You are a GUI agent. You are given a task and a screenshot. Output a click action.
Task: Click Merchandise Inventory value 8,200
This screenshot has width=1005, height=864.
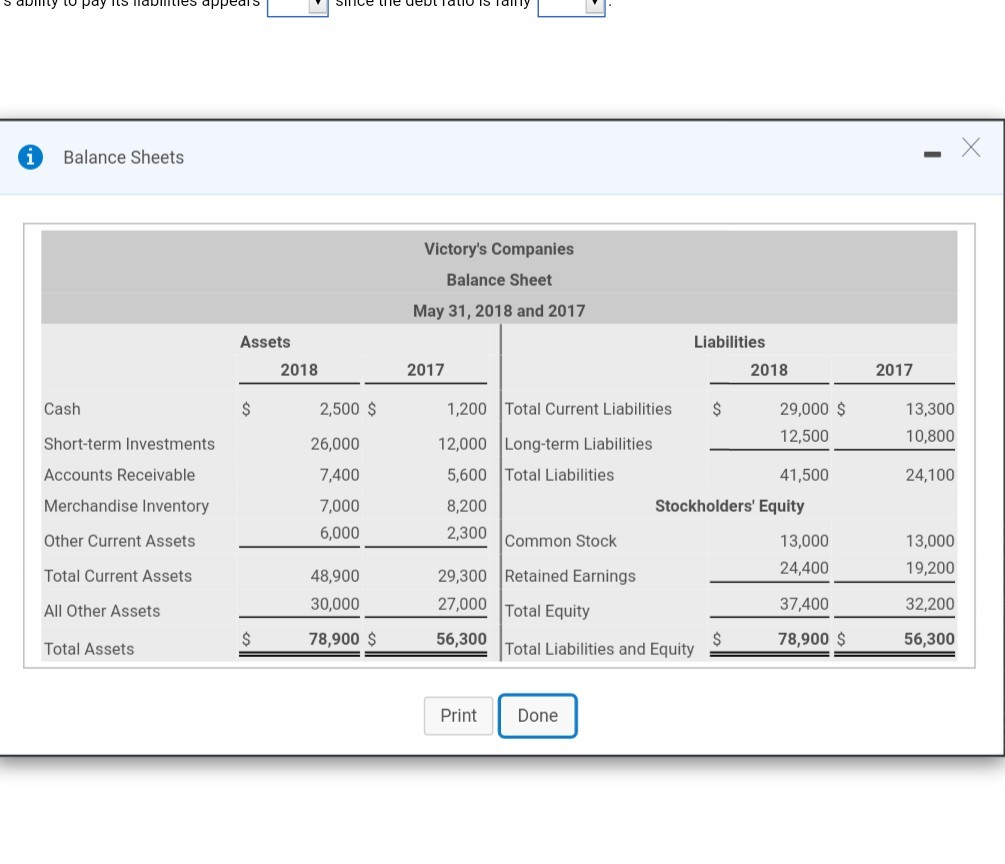(467, 506)
